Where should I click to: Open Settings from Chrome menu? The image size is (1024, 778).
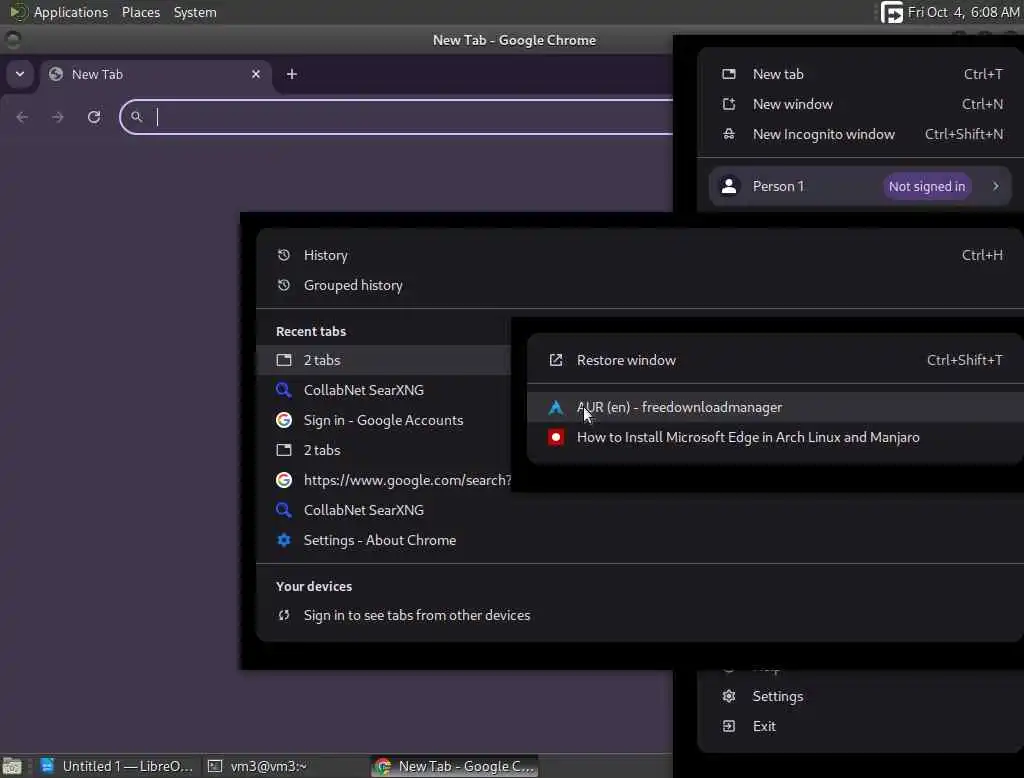pyautogui.click(x=862, y=696)
